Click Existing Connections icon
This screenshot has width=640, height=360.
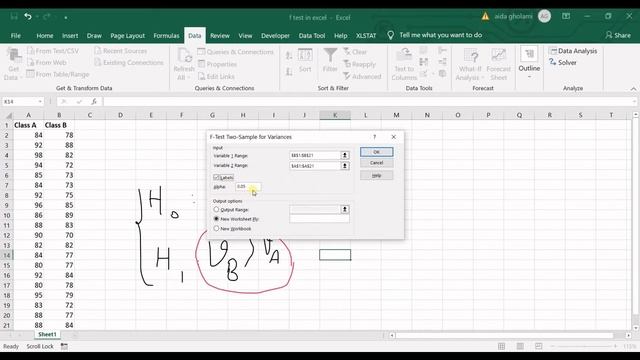(x=98, y=62)
